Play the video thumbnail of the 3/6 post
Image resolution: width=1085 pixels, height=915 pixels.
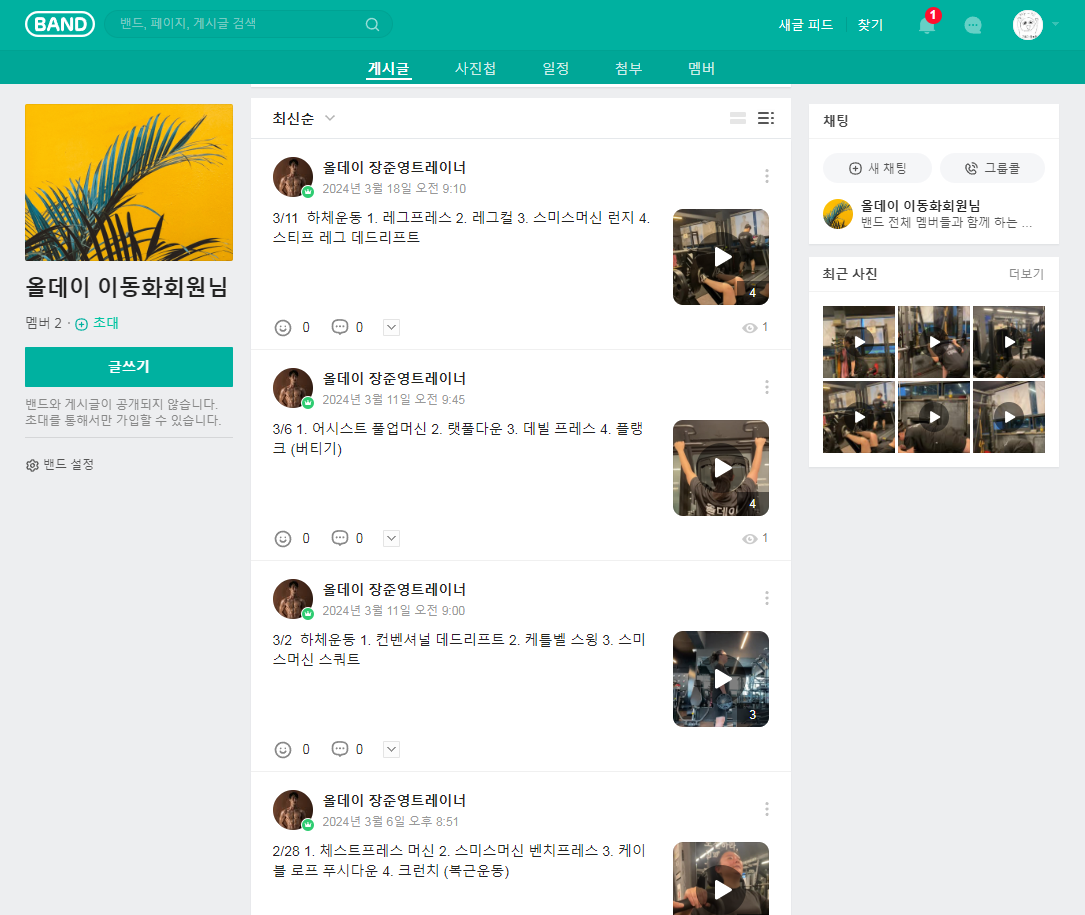coord(721,468)
